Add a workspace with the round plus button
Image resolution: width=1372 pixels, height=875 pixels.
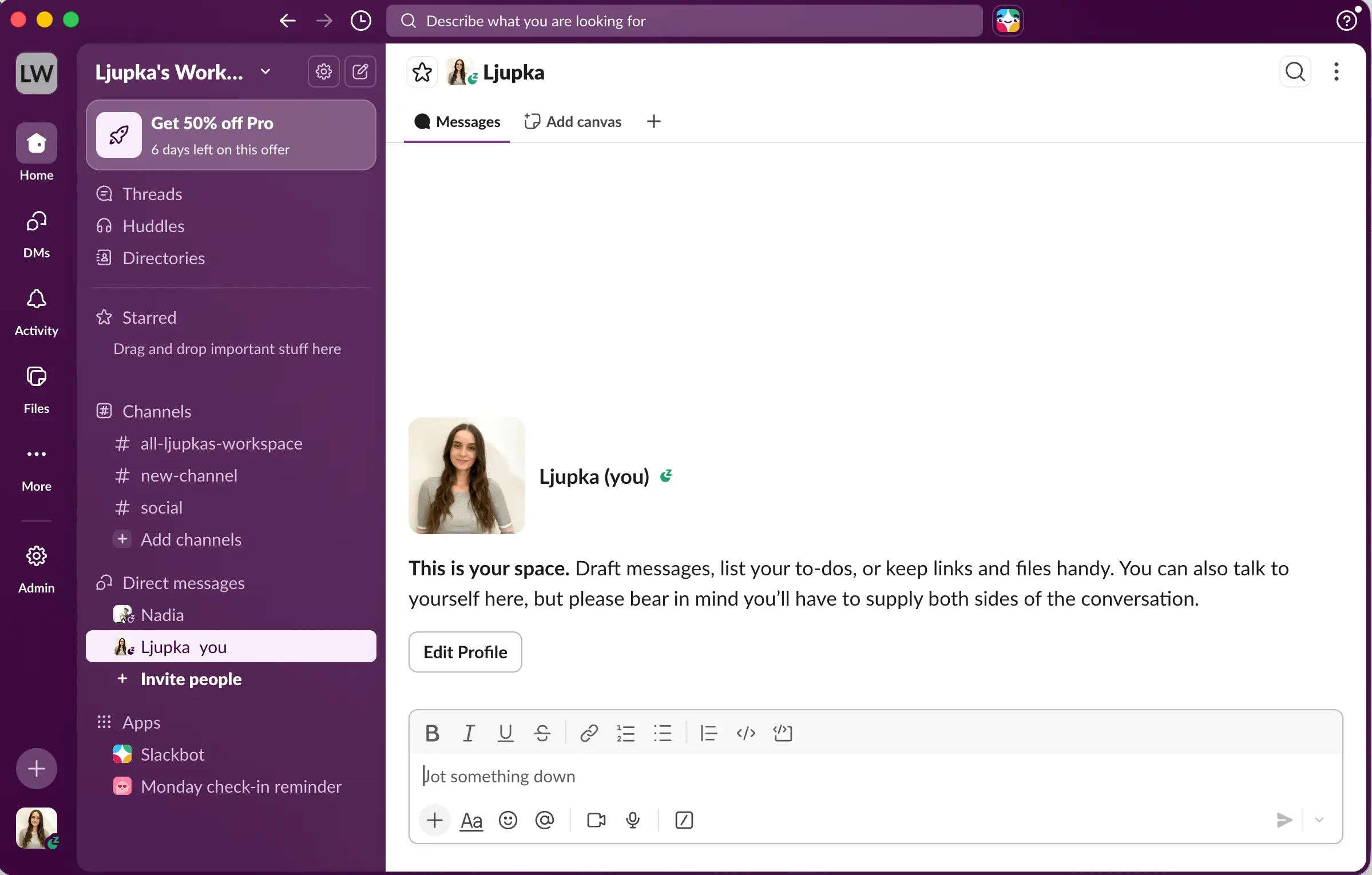(37, 769)
